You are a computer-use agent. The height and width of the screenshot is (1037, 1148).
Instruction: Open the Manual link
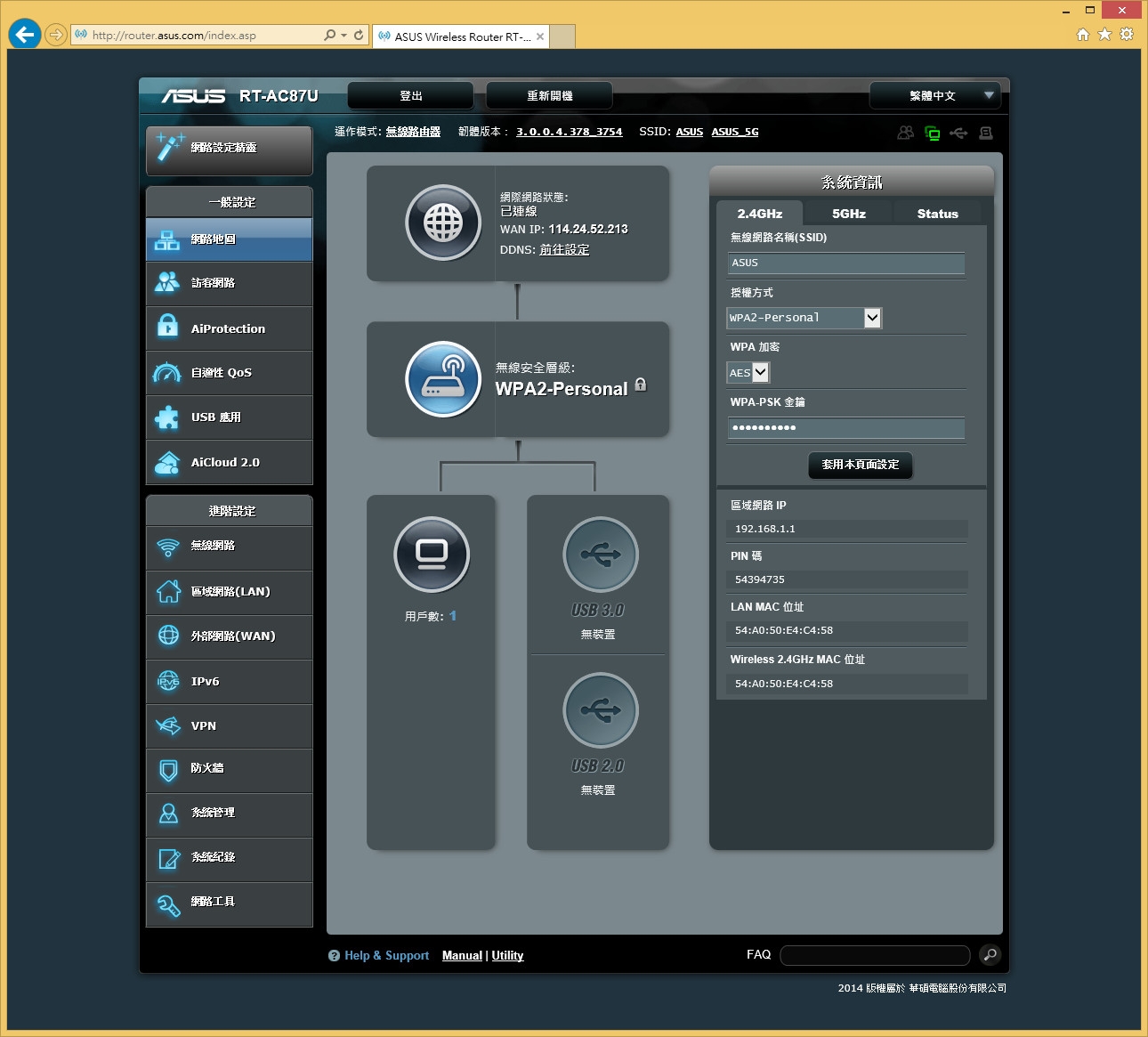[x=462, y=955]
